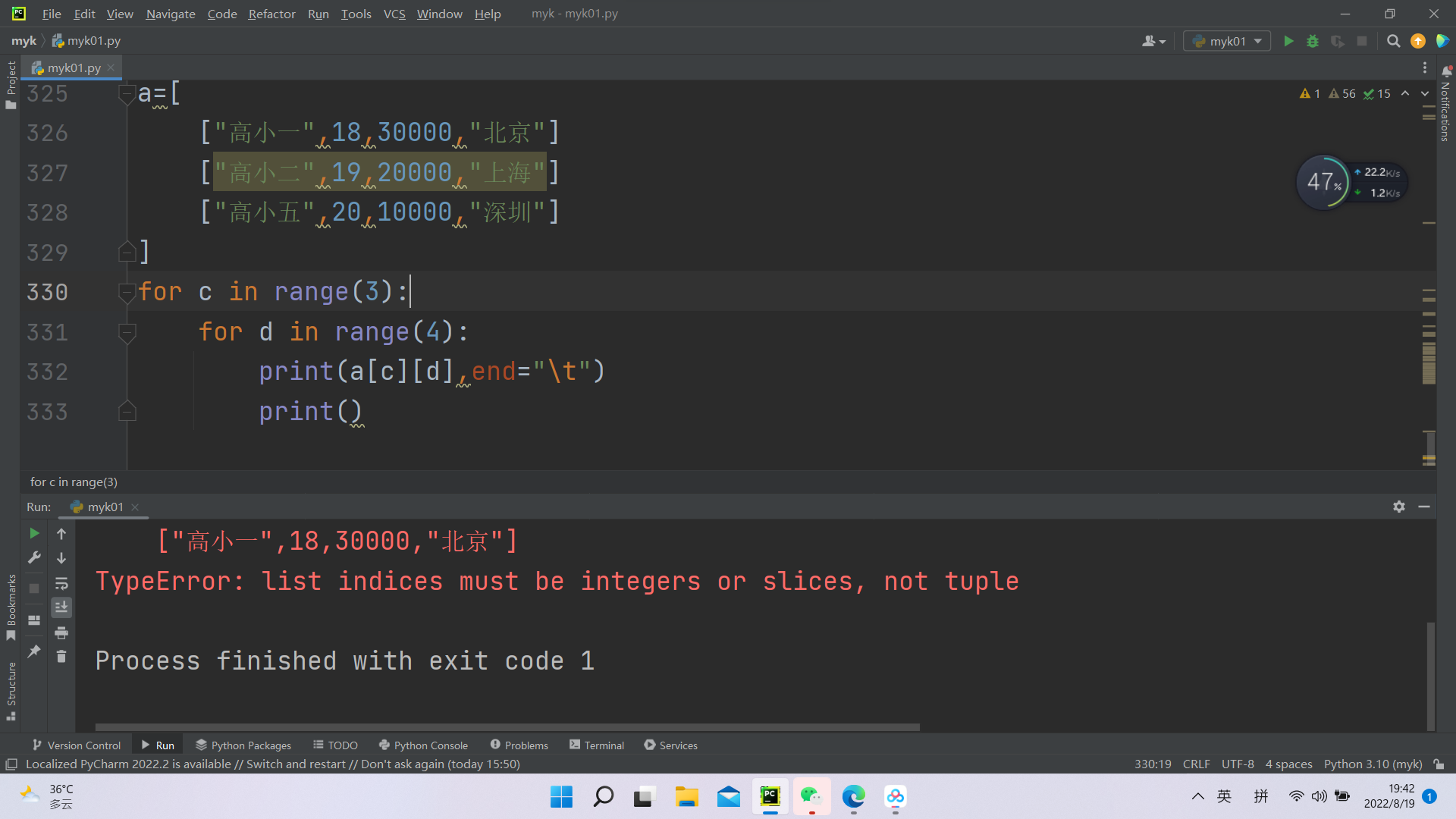Open the myk01 run configuration dropdown
The height and width of the screenshot is (819, 1456).
coord(1226,41)
